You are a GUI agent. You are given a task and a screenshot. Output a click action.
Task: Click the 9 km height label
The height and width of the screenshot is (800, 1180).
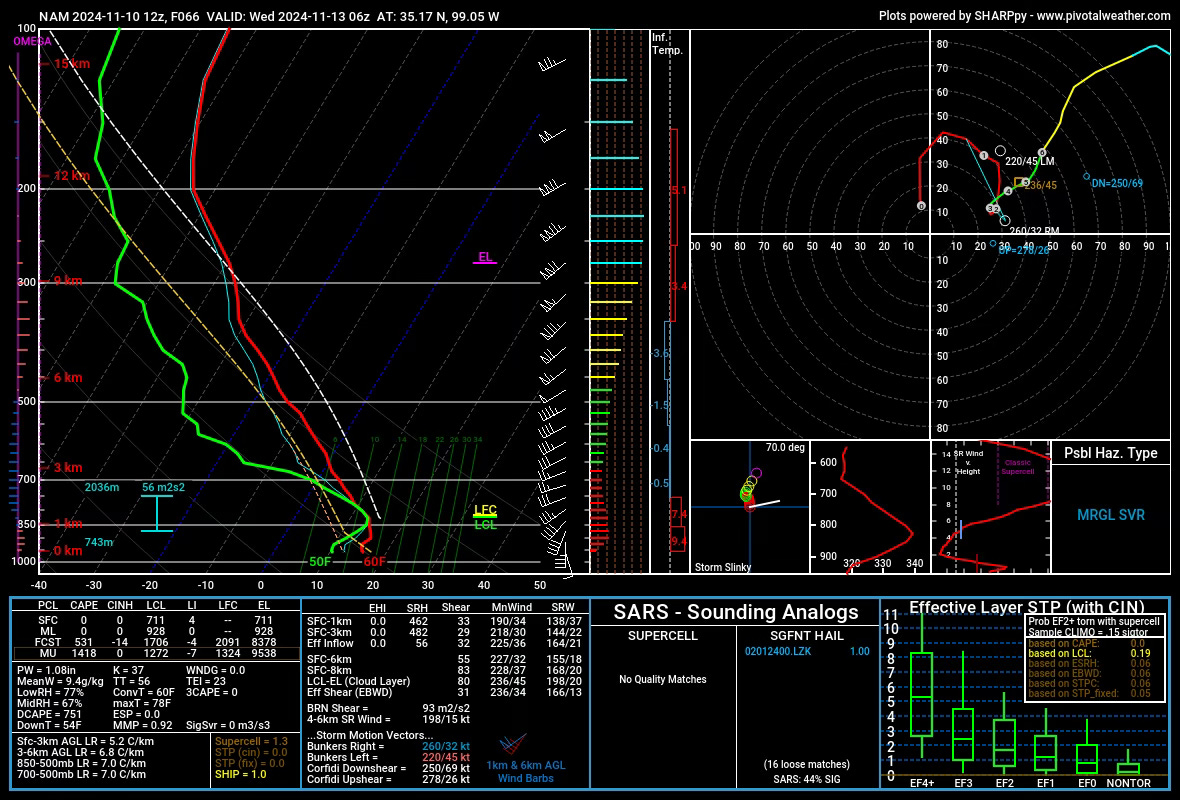tap(68, 281)
